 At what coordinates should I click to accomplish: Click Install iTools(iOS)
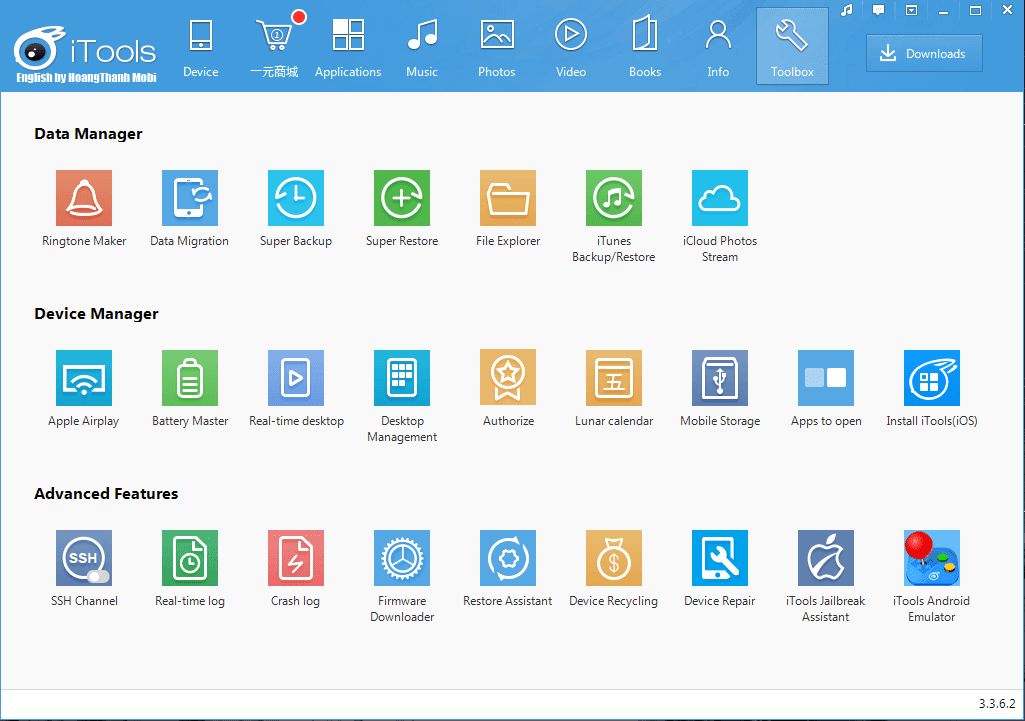coord(932,378)
